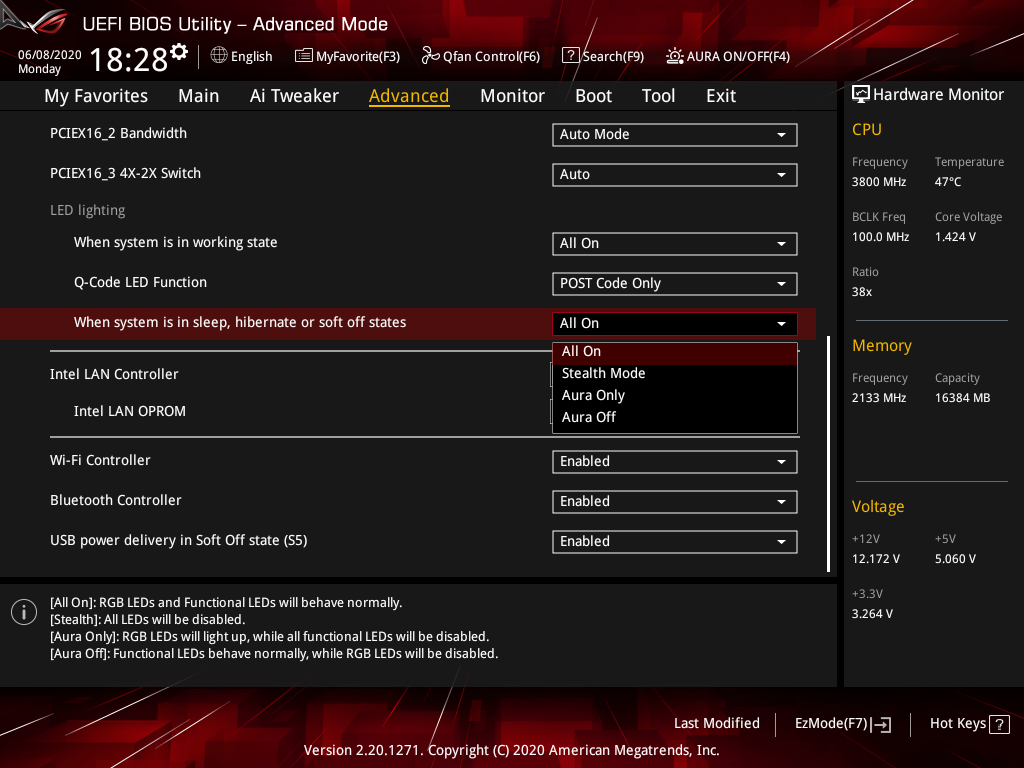Click the +3.3V 3.264 V reading
Viewport: 1024px width, 768px height.
tap(872, 614)
